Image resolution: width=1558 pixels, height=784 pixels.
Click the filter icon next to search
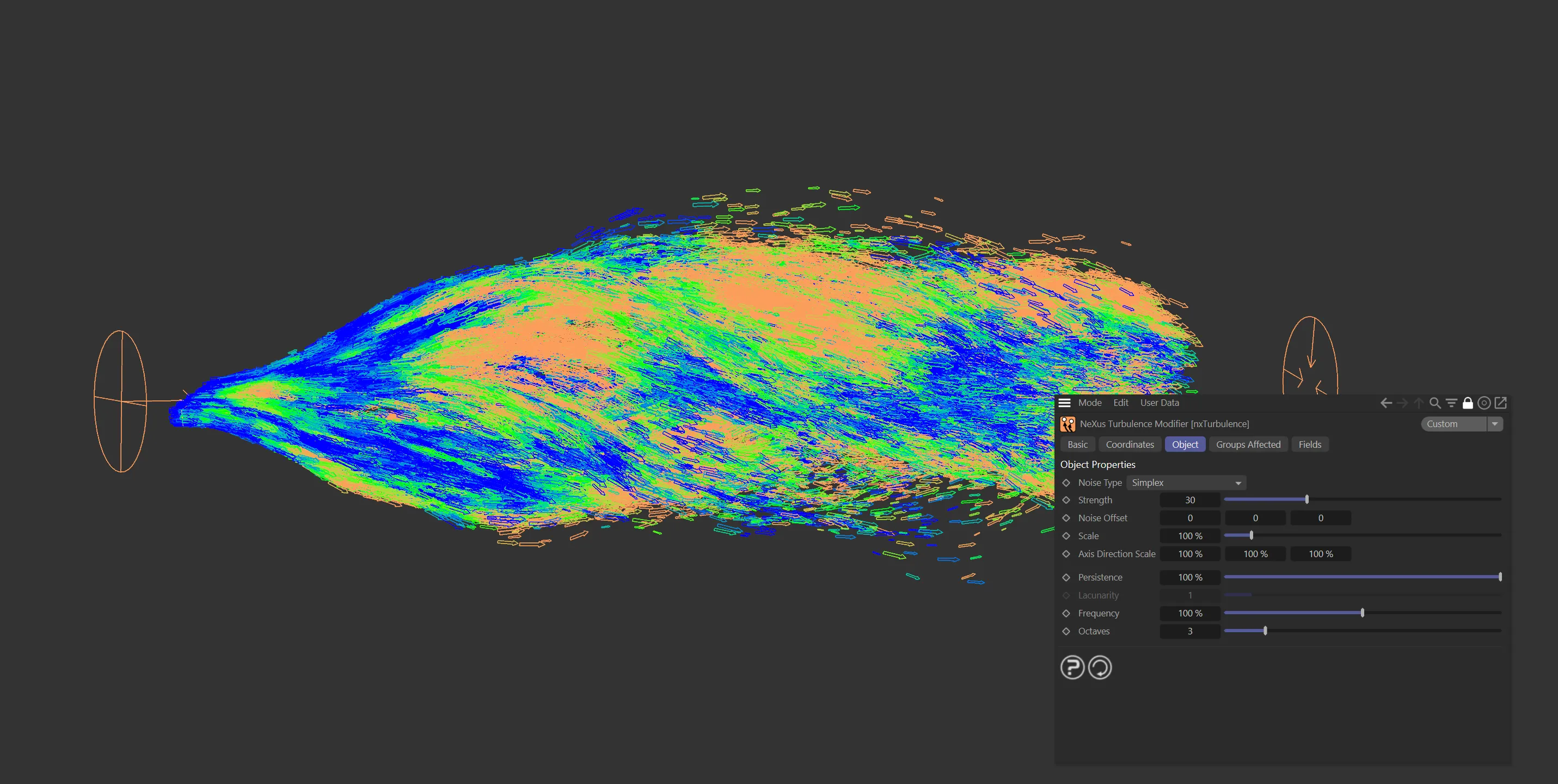click(x=1451, y=403)
